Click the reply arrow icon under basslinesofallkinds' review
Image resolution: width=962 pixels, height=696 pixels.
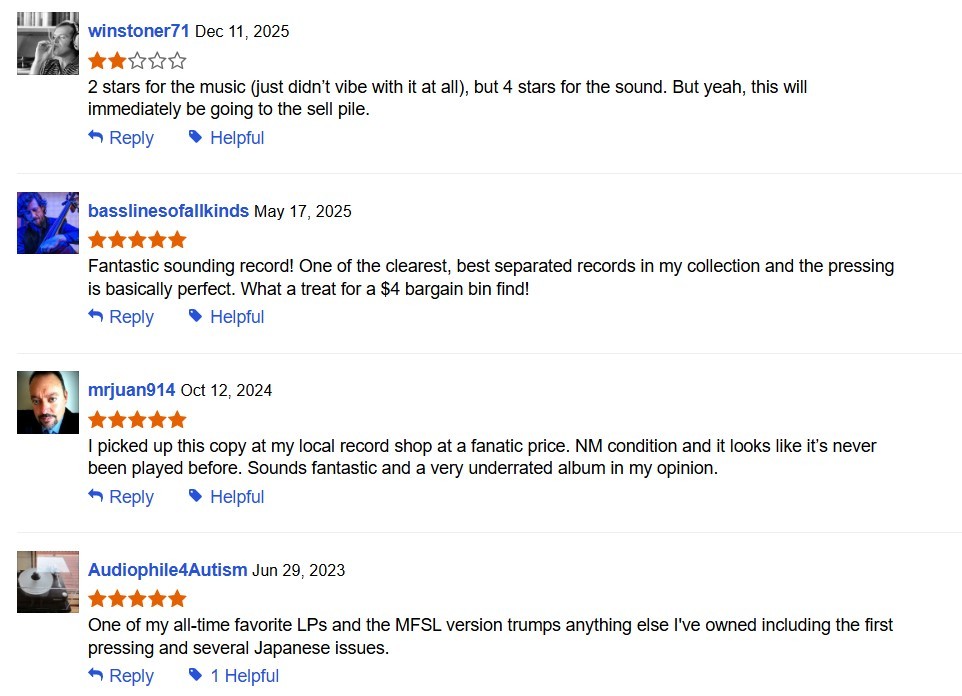(x=96, y=316)
